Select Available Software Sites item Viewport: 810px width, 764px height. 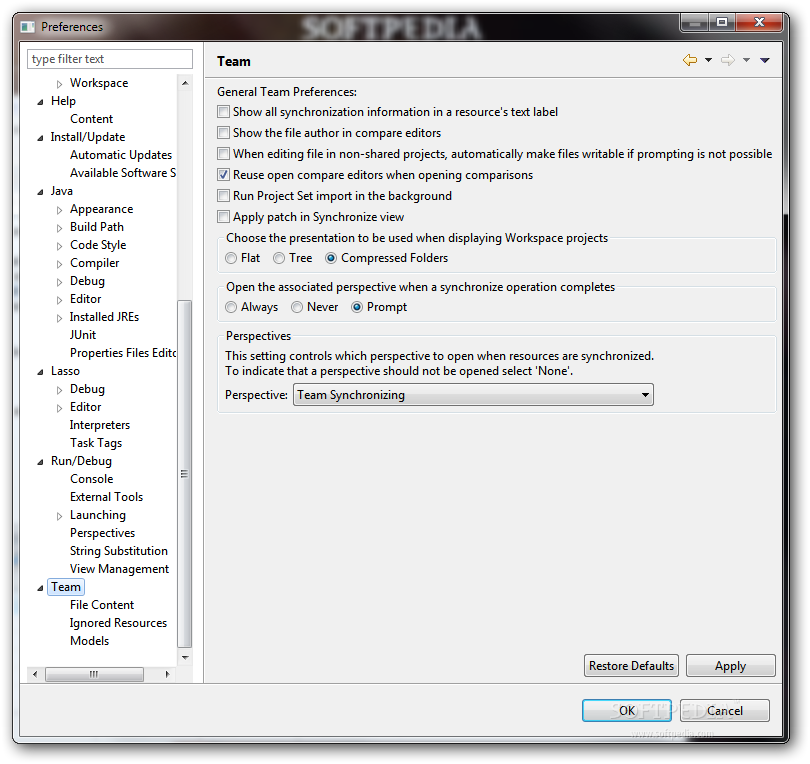(x=123, y=173)
